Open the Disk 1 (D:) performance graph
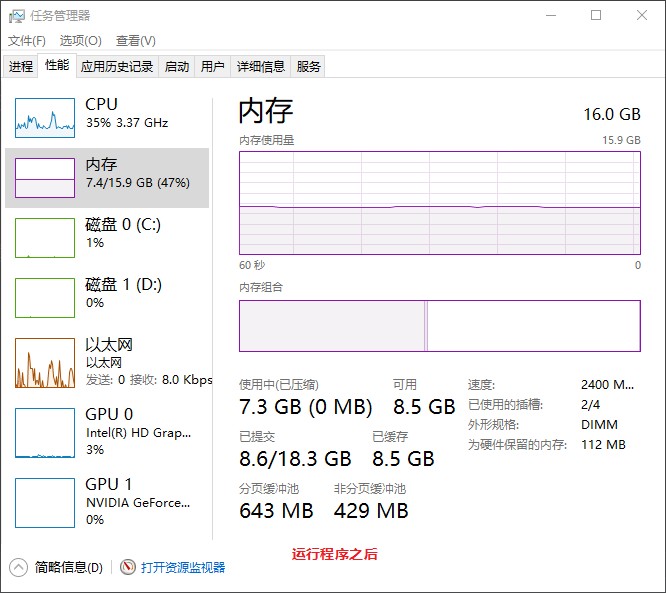The height and width of the screenshot is (593, 666). [45, 297]
